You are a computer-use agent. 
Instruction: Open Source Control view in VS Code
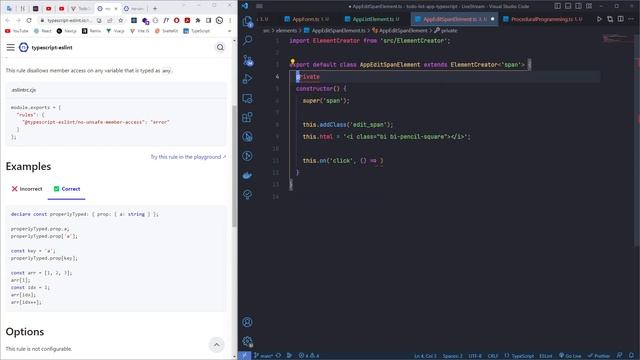(x=247, y=60)
